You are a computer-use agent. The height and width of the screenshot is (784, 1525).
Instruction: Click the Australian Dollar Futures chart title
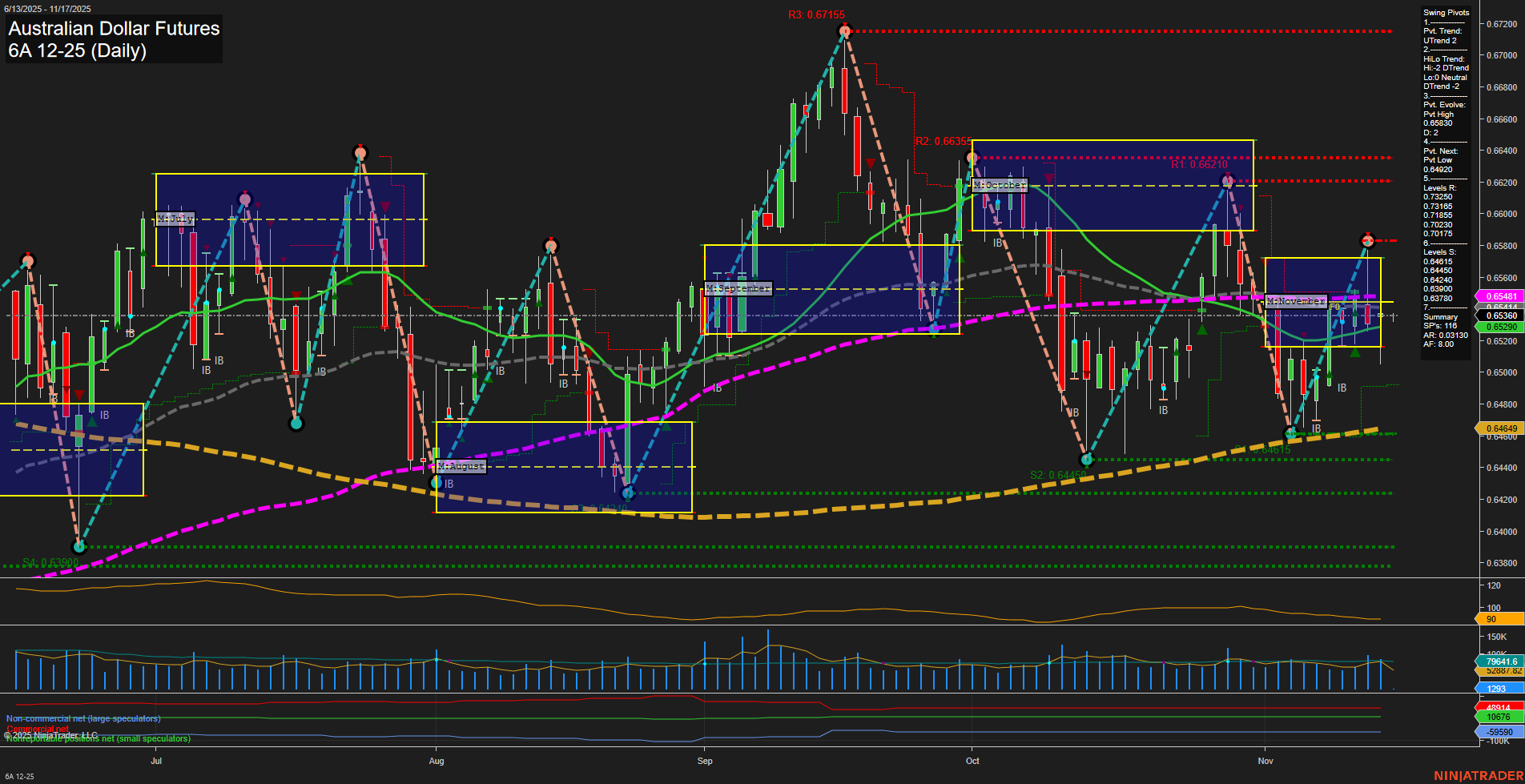(114, 29)
